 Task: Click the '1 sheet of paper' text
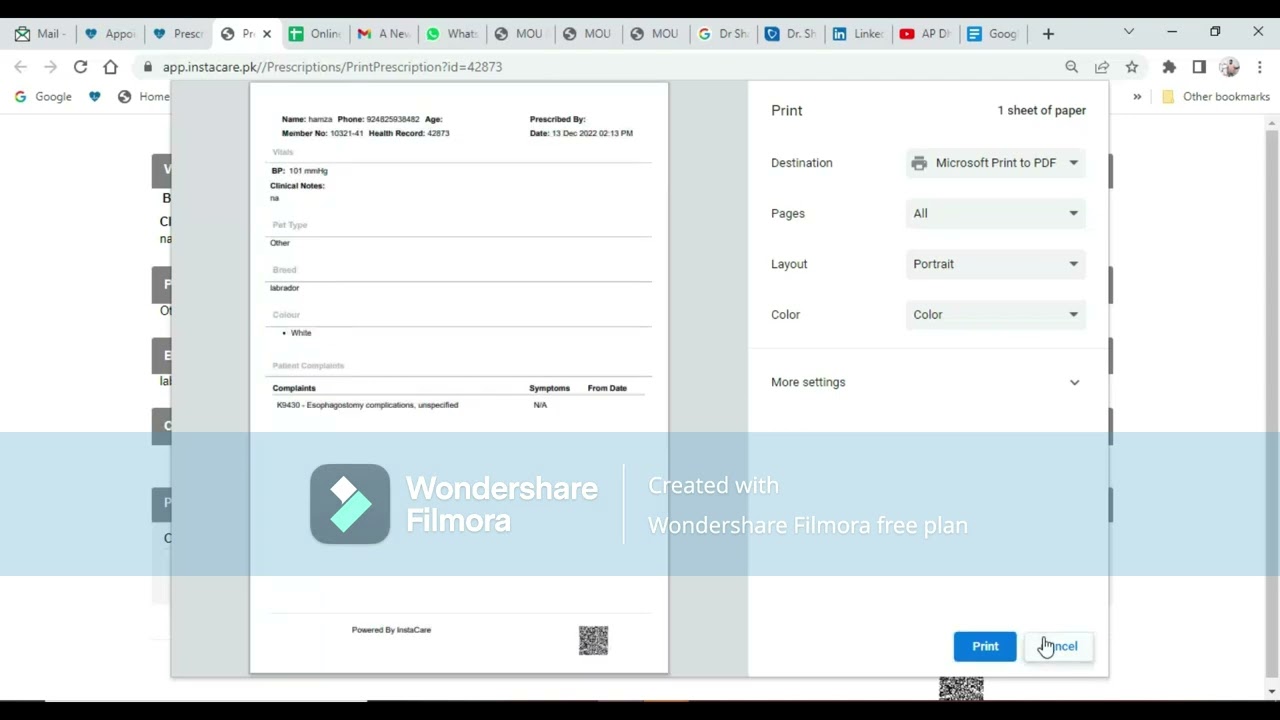click(x=1041, y=111)
